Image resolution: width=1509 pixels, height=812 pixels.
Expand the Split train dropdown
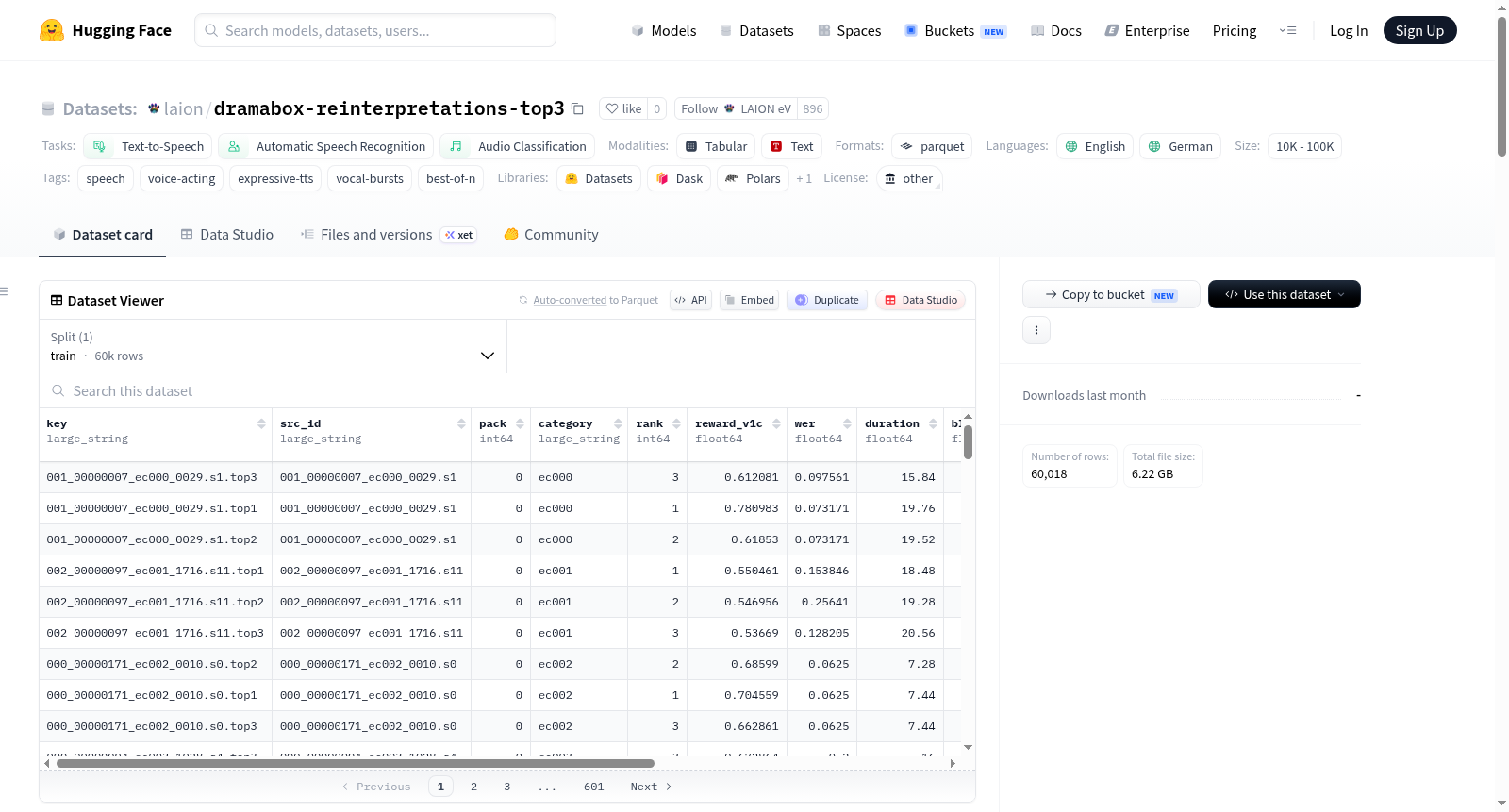[x=273, y=346]
